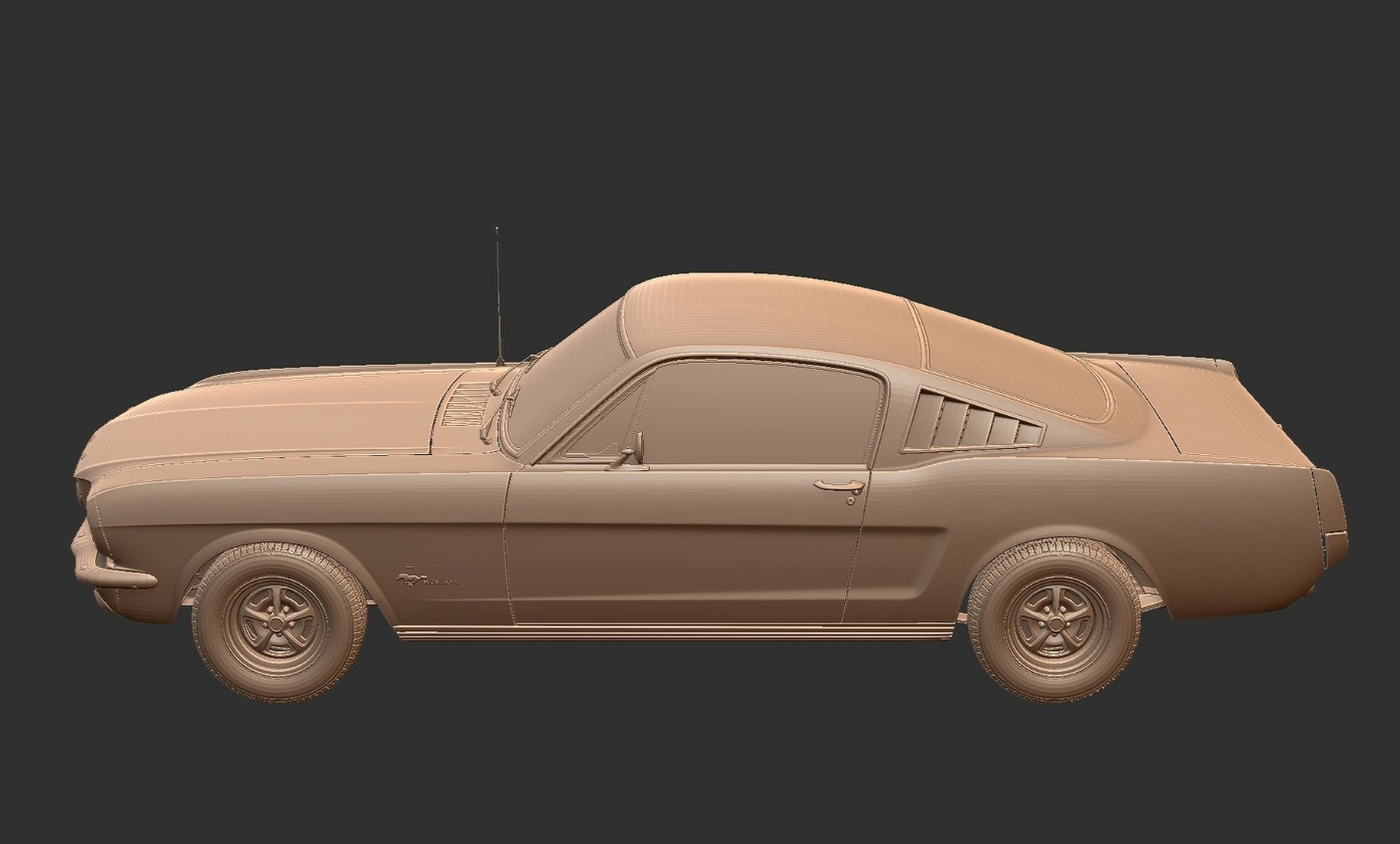Viewport: 1400px width, 844px height.
Task: Click the driver door handle
Action: pyautogui.click(x=838, y=485)
